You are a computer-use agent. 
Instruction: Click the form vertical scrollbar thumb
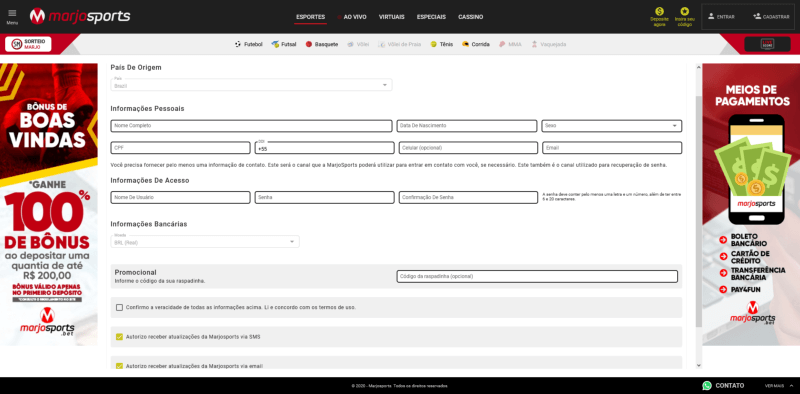pos(698,211)
